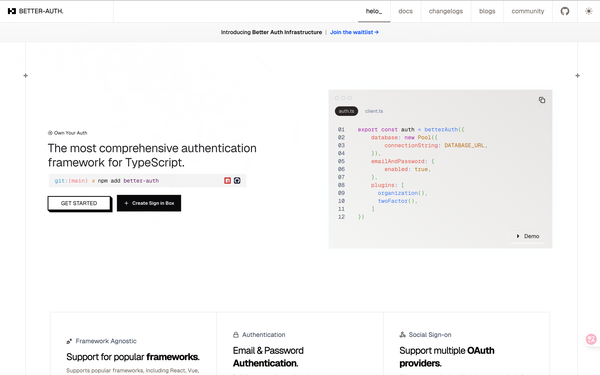Click code line 01 export const auth
This screenshot has height=375, width=600.
click(x=411, y=130)
